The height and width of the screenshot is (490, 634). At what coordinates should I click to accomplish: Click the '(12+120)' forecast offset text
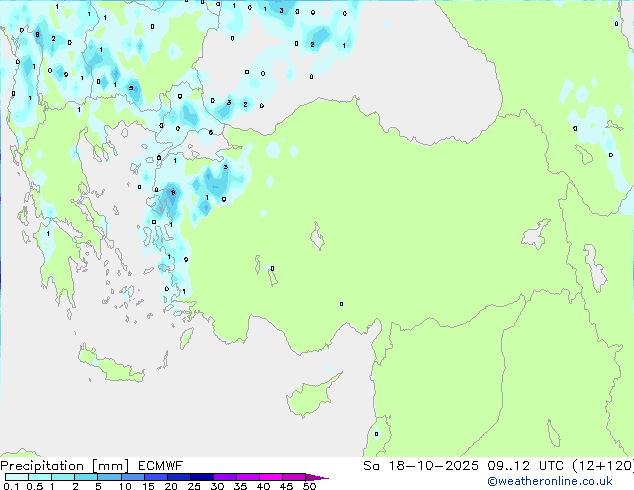pos(603,466)
